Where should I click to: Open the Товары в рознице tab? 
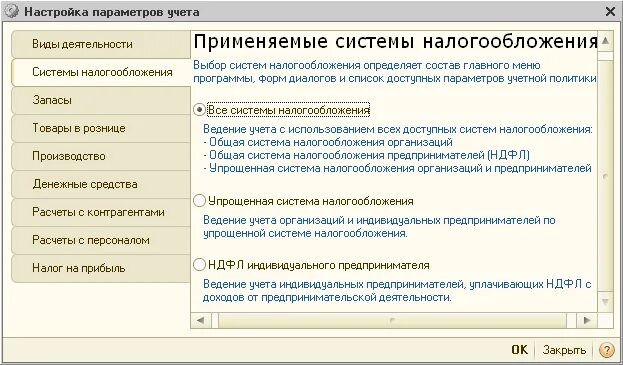(101, 128)
